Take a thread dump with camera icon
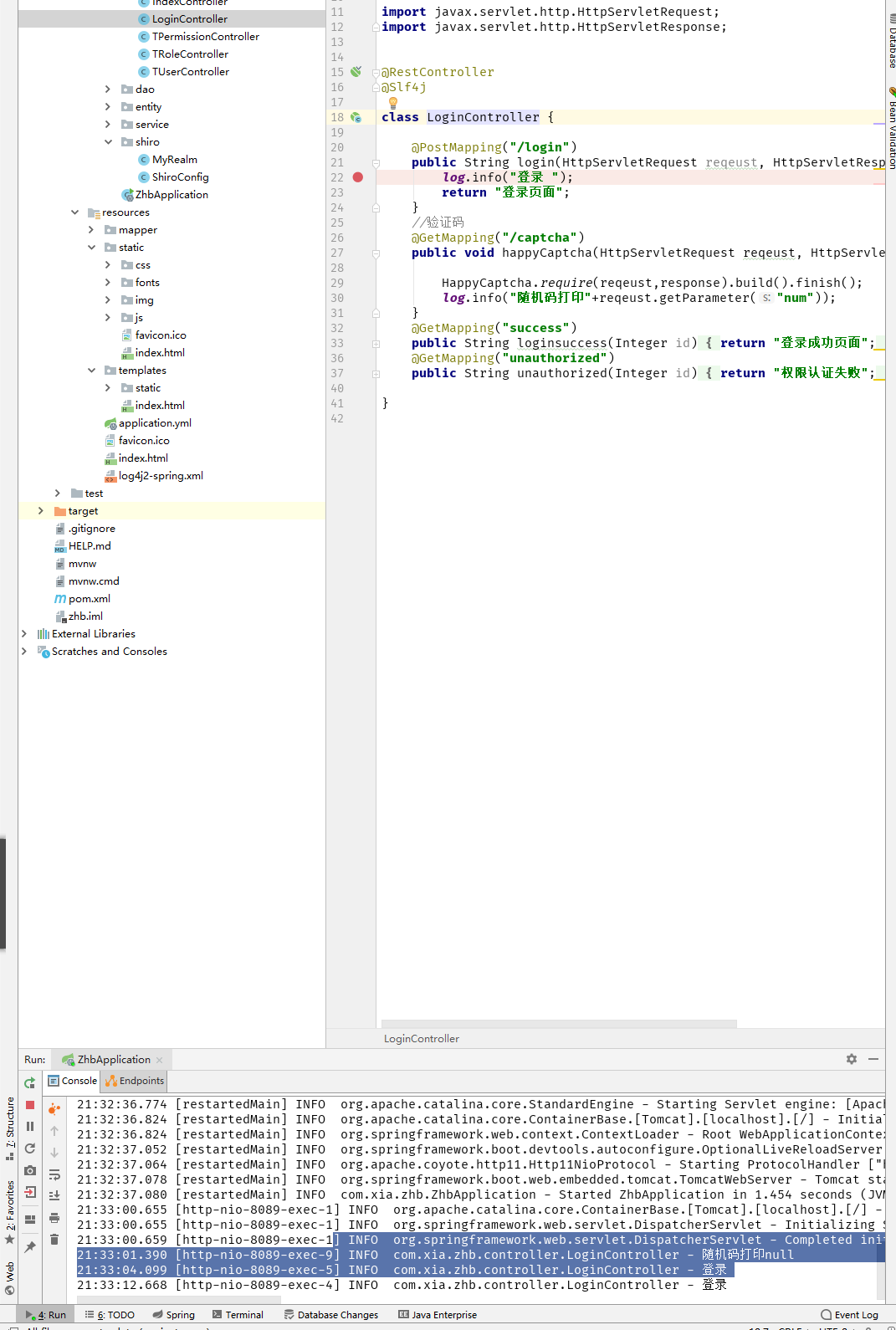896x1330 pixels. 30,1170
